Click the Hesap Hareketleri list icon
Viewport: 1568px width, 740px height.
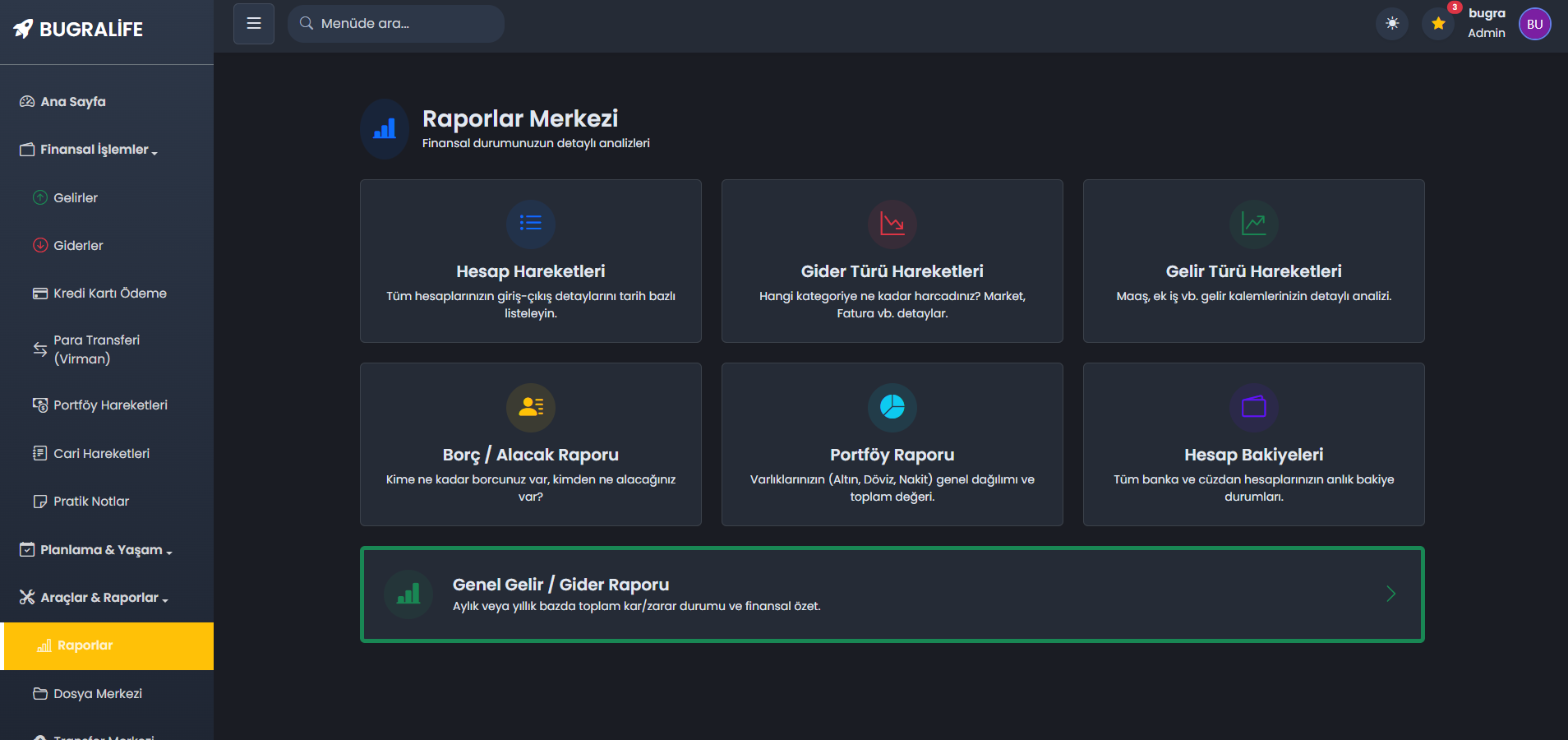pos(531,224)
